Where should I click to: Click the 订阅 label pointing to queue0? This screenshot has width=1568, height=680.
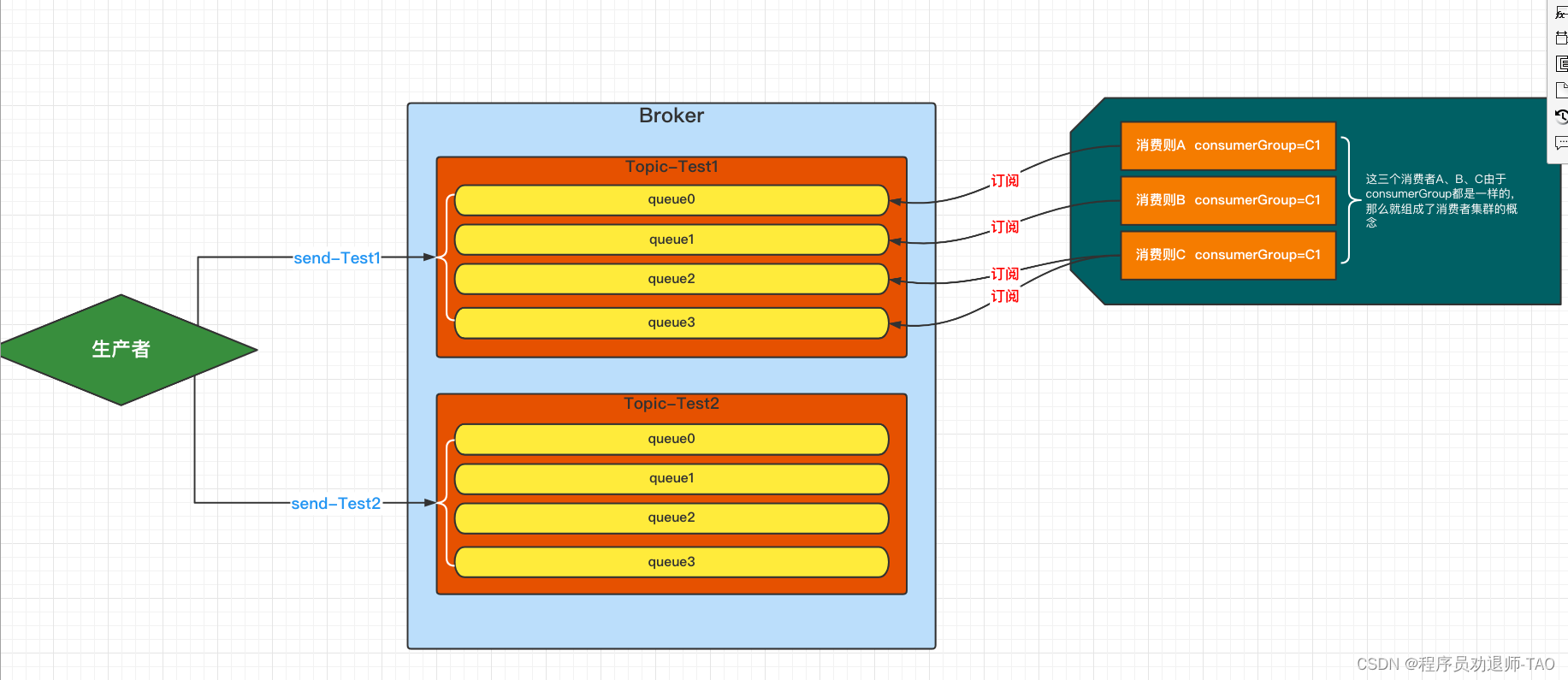[x=1005, y=180]
